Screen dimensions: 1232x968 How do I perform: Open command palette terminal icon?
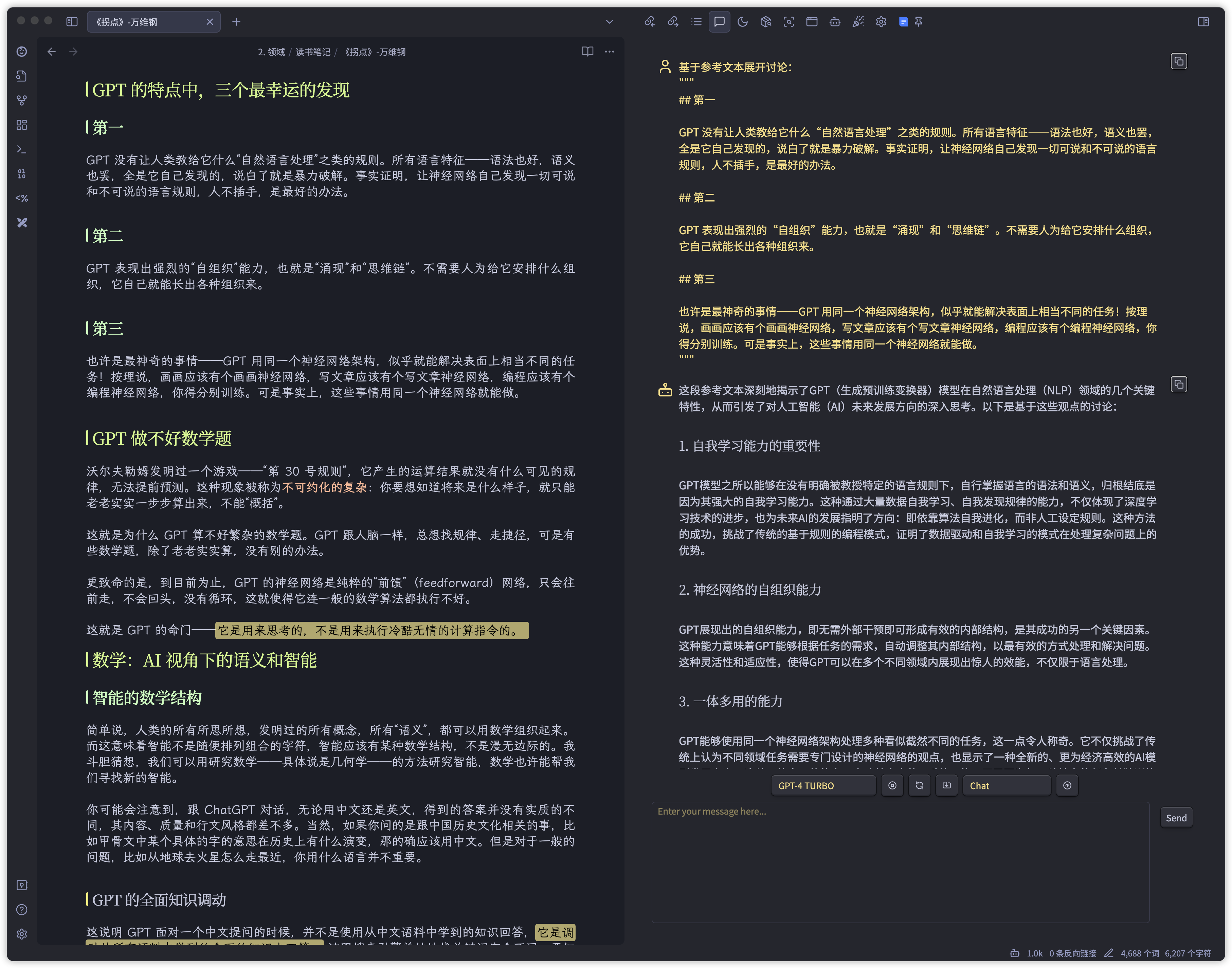click(x=21, y=149)
